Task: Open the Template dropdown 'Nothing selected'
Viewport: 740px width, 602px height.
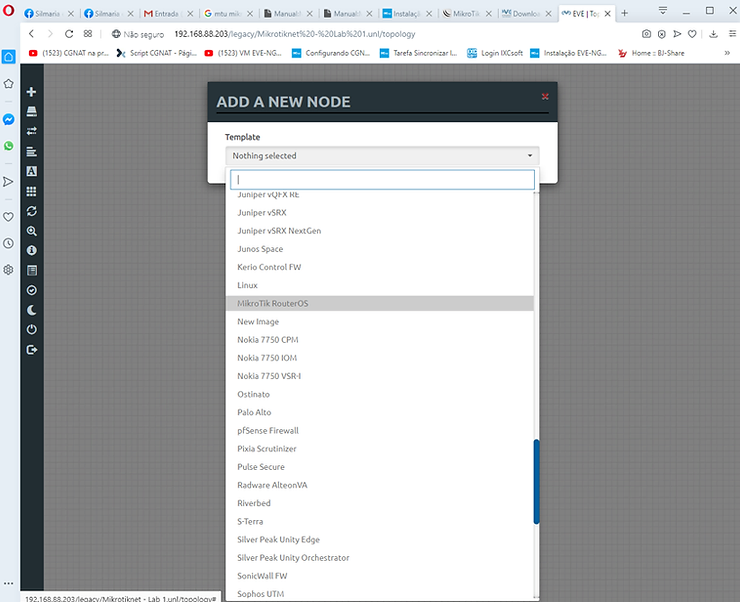Action: 382,156
